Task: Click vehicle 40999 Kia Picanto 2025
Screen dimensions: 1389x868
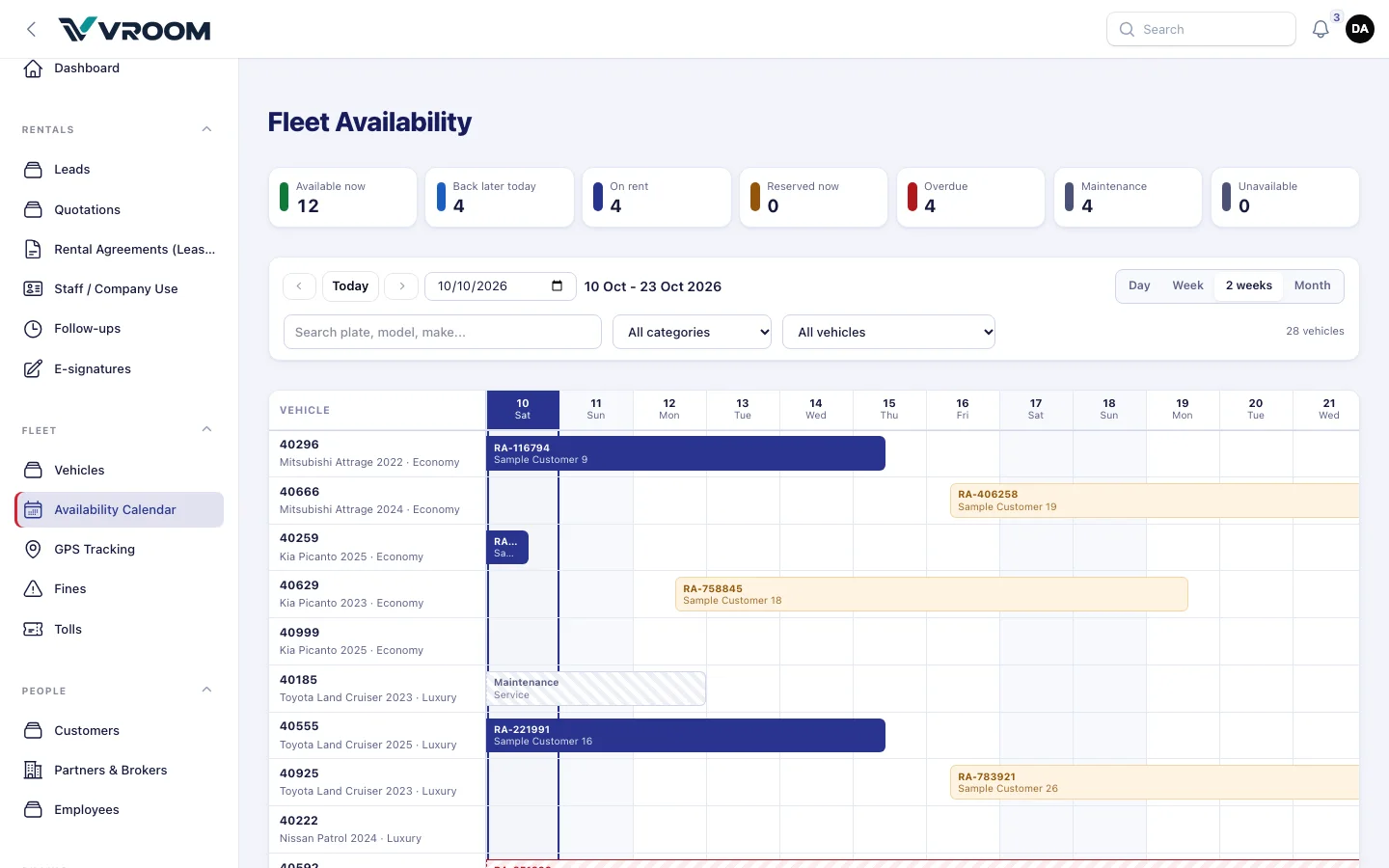Action: pos(377,641)
